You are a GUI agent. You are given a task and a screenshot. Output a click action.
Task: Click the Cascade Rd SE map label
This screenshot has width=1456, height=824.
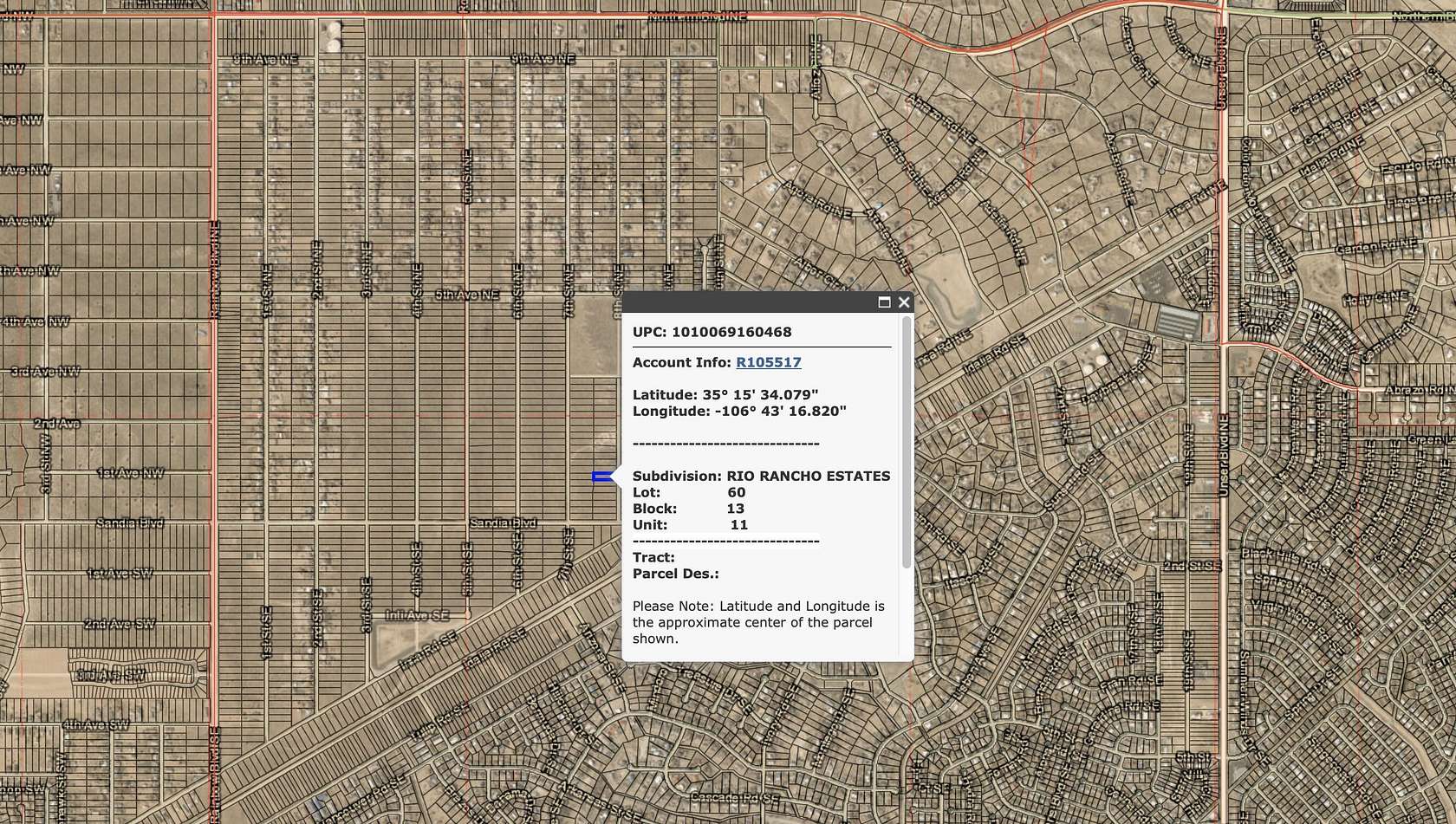click(x=734, y=797)
